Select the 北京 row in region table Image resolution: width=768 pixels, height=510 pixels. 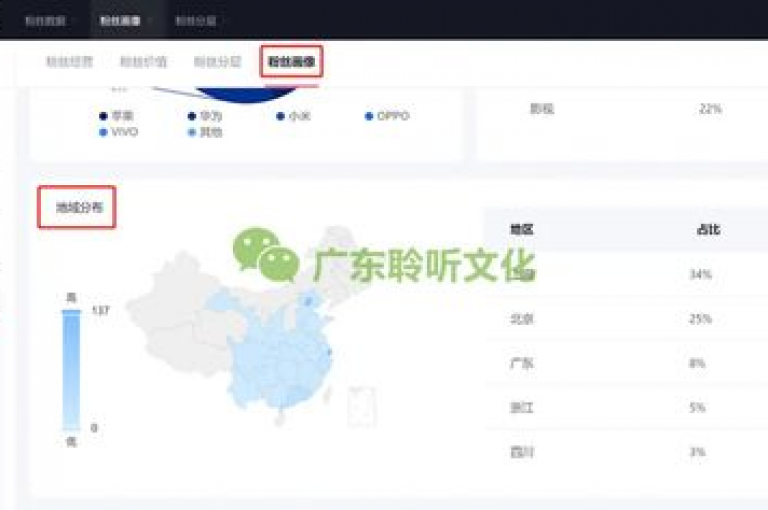click(626, 319)
